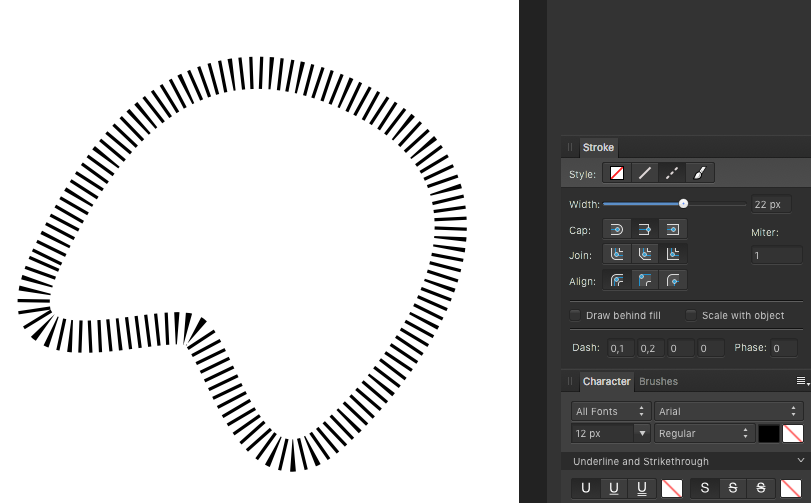Apply single underline style
This screenshot has width=811, height=503.
[613, 488]
